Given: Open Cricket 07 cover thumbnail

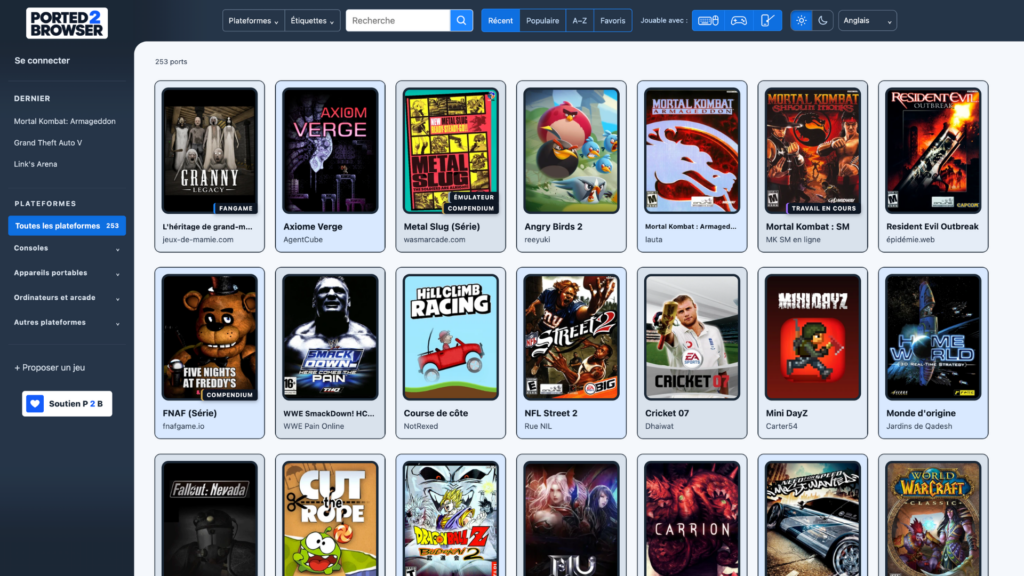Looking at the screenshot, I should click(x=692, y=337).
